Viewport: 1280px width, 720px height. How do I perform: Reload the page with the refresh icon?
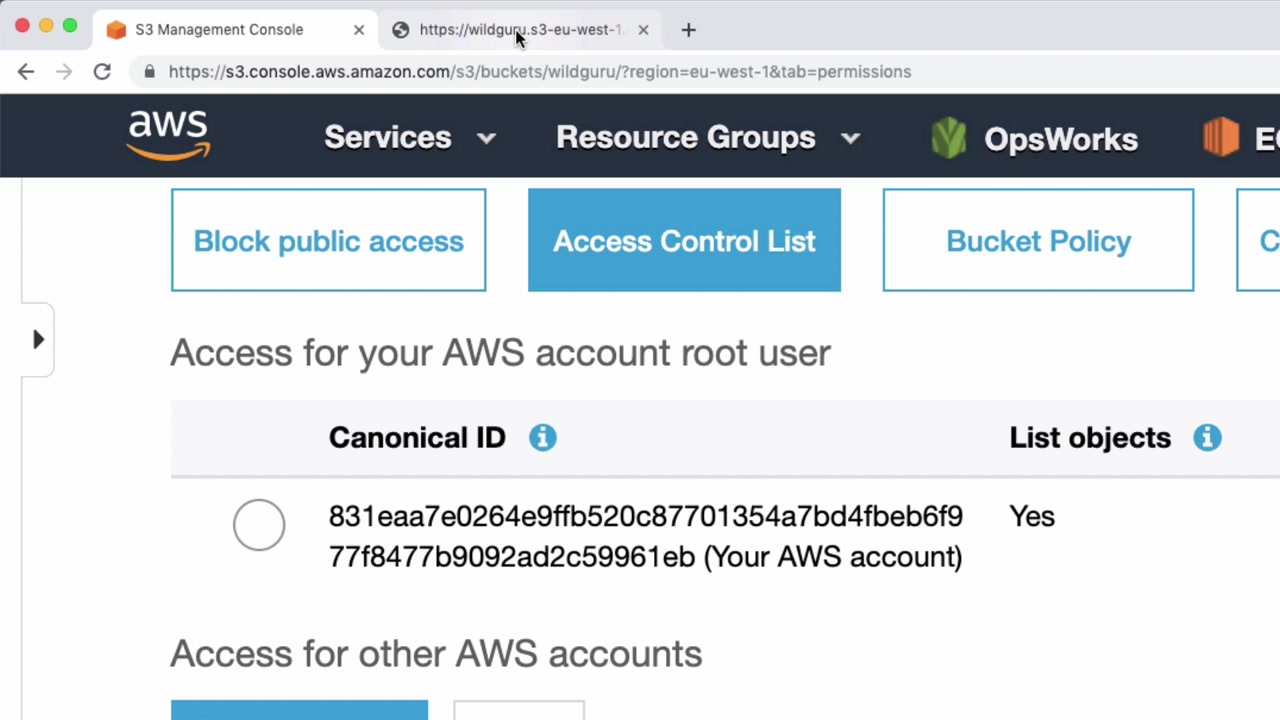coord(102,72)
